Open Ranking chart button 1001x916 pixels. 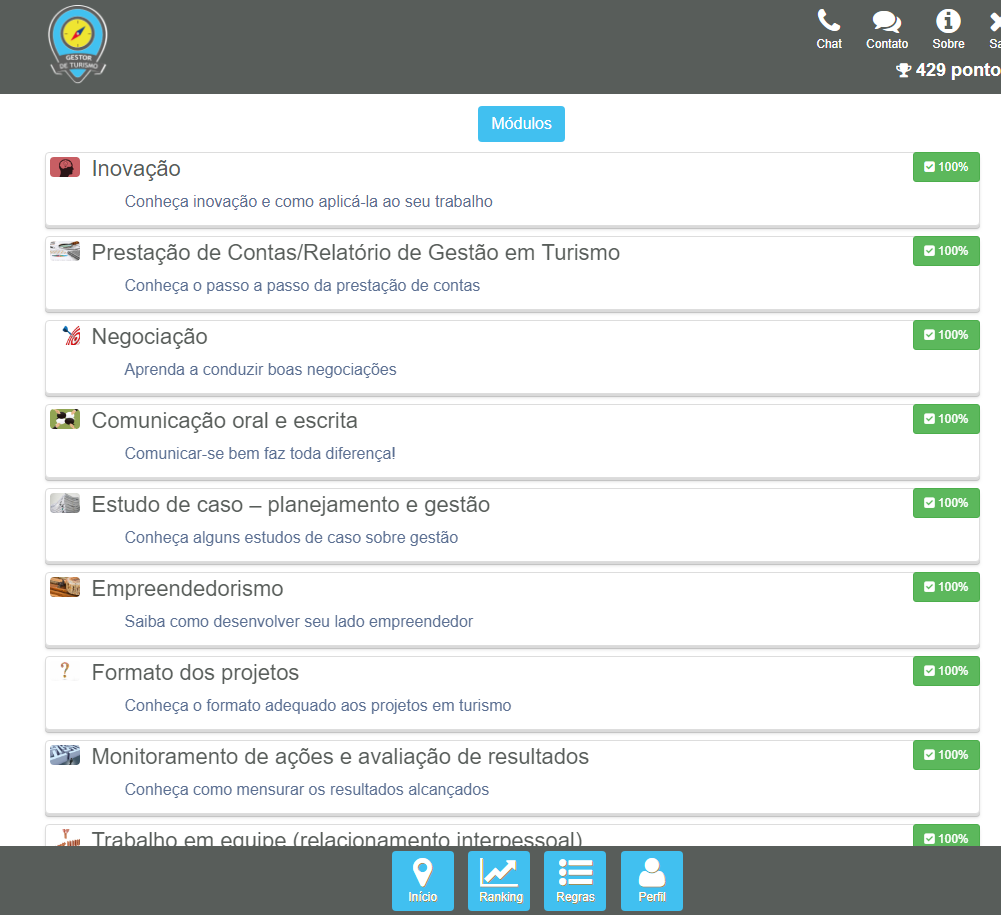499,881
